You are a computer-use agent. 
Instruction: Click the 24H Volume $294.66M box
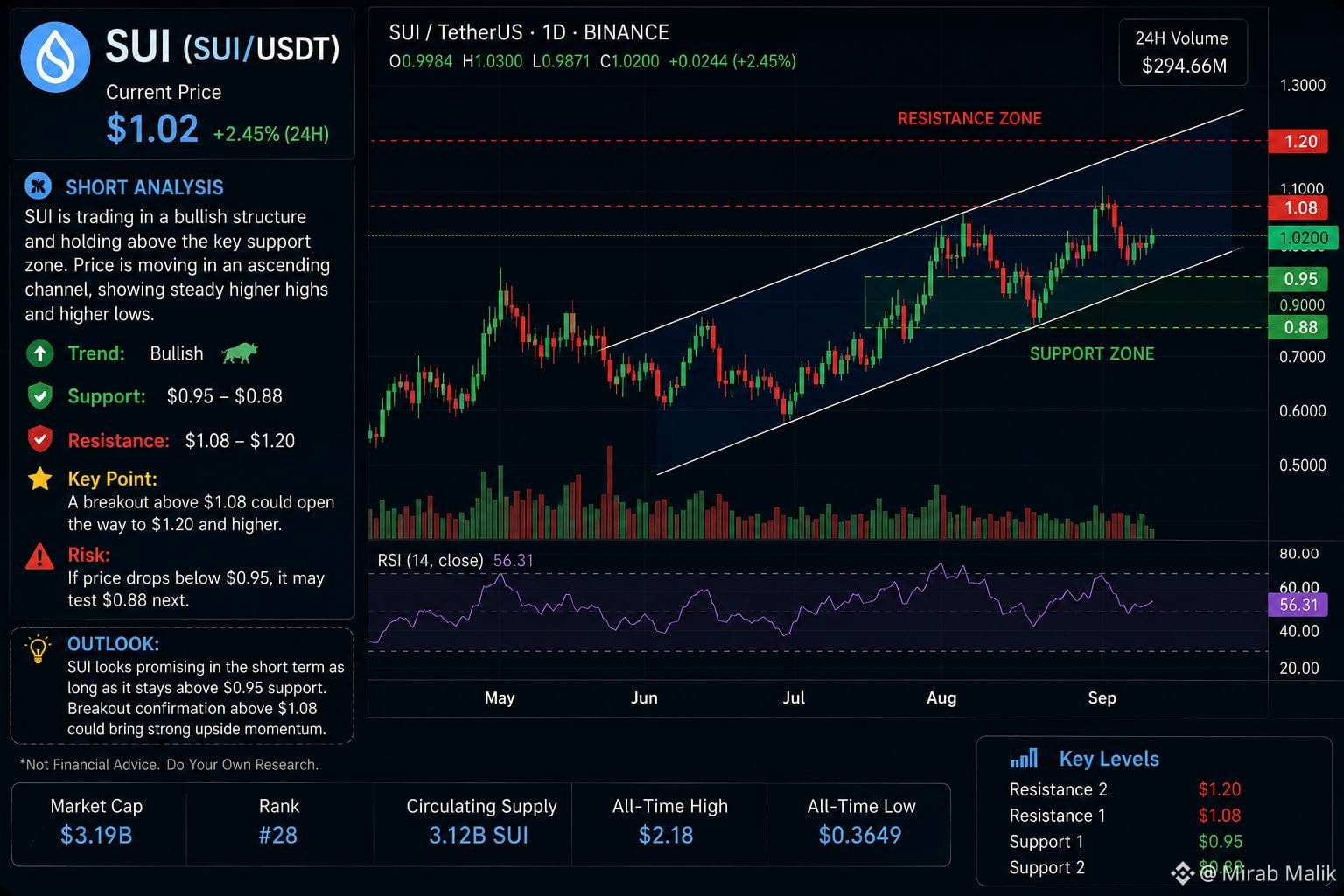[1183, 52]
